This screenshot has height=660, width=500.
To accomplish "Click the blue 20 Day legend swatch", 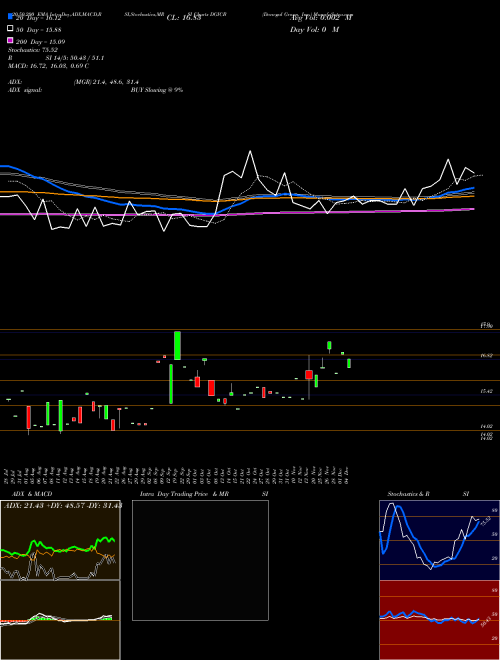I will [10, 17].
